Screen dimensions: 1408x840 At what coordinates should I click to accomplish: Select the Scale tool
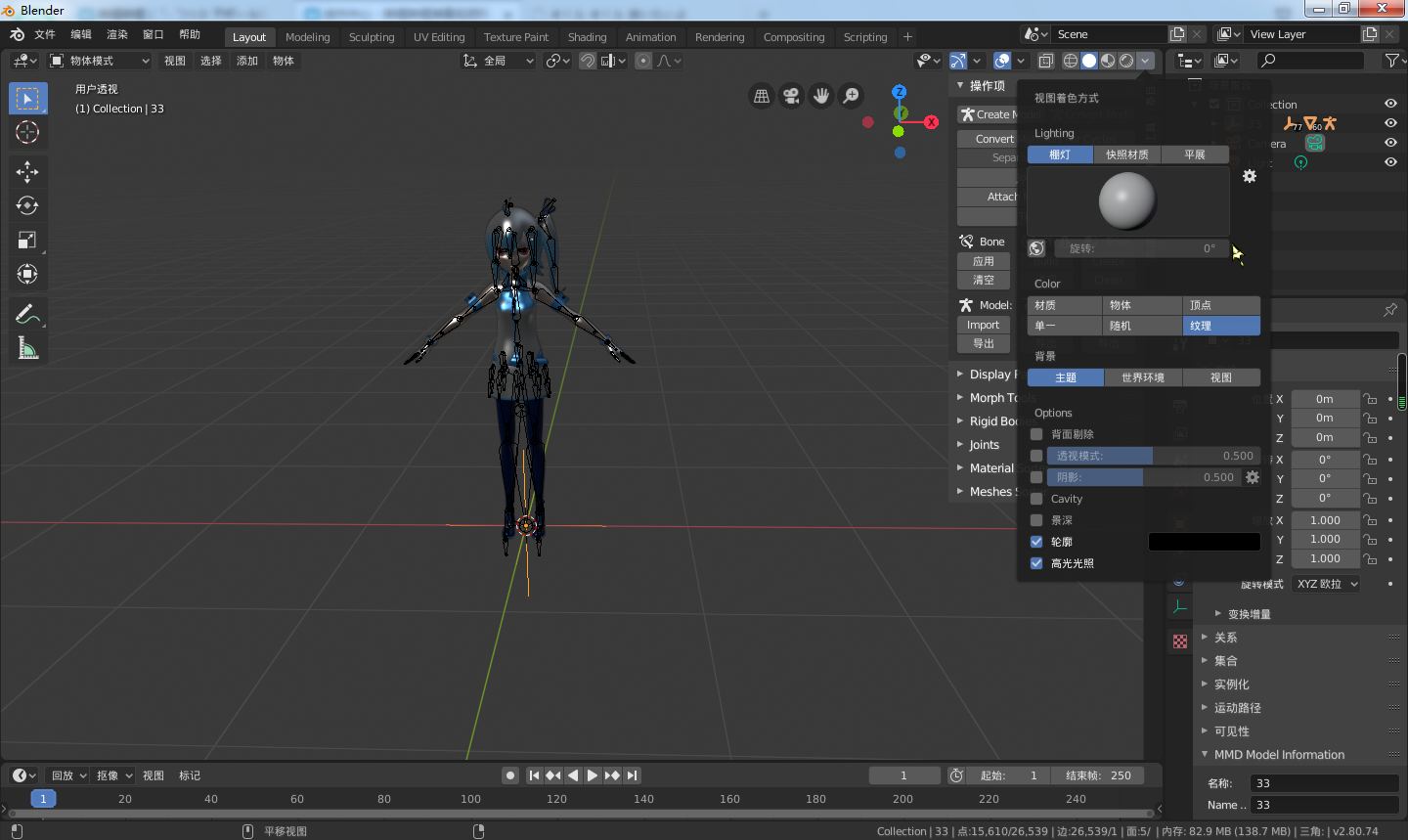pyautogui.click(x=27, y=241)
